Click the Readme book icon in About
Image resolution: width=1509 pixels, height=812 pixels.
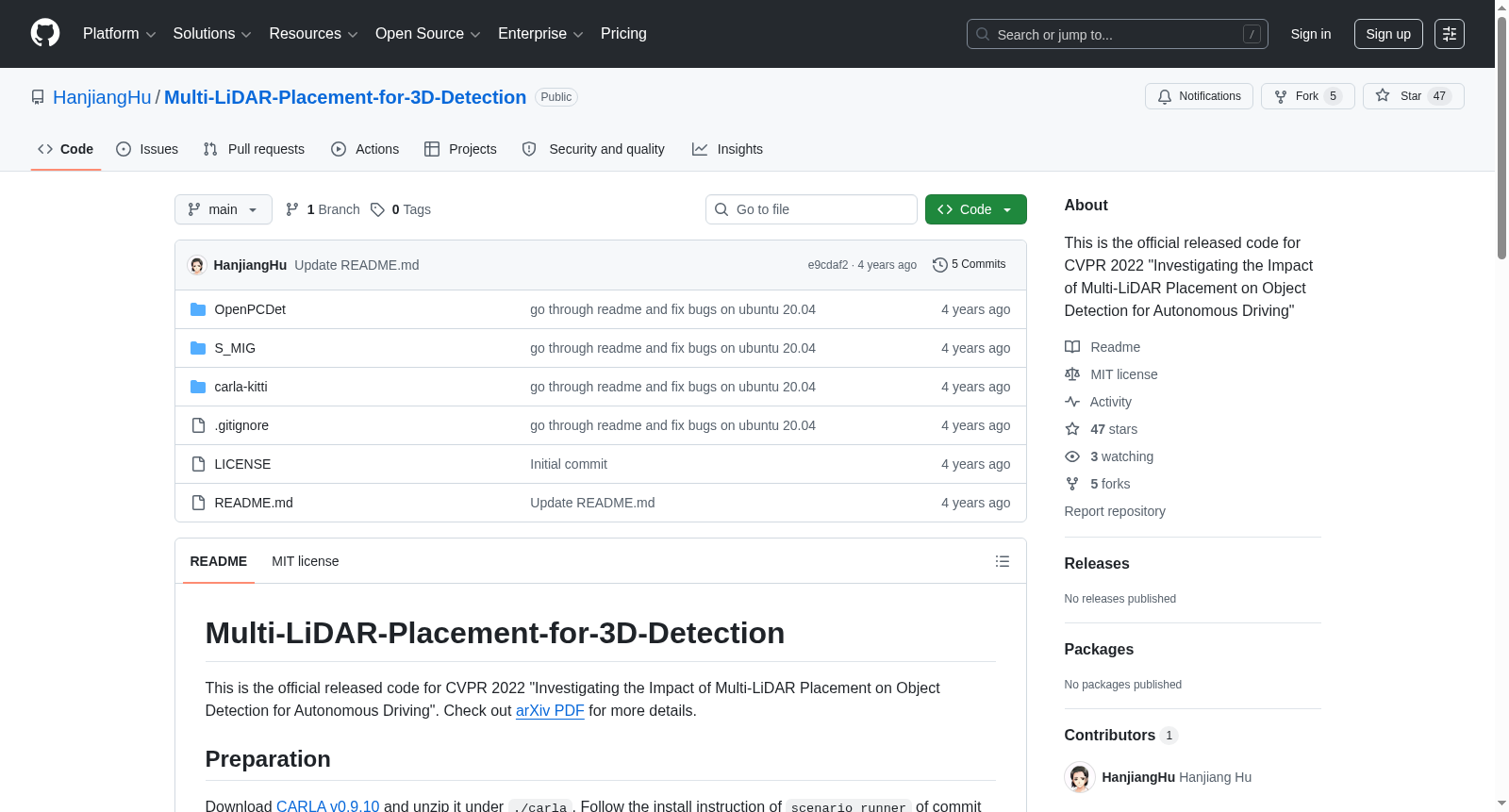[1072, 347]
